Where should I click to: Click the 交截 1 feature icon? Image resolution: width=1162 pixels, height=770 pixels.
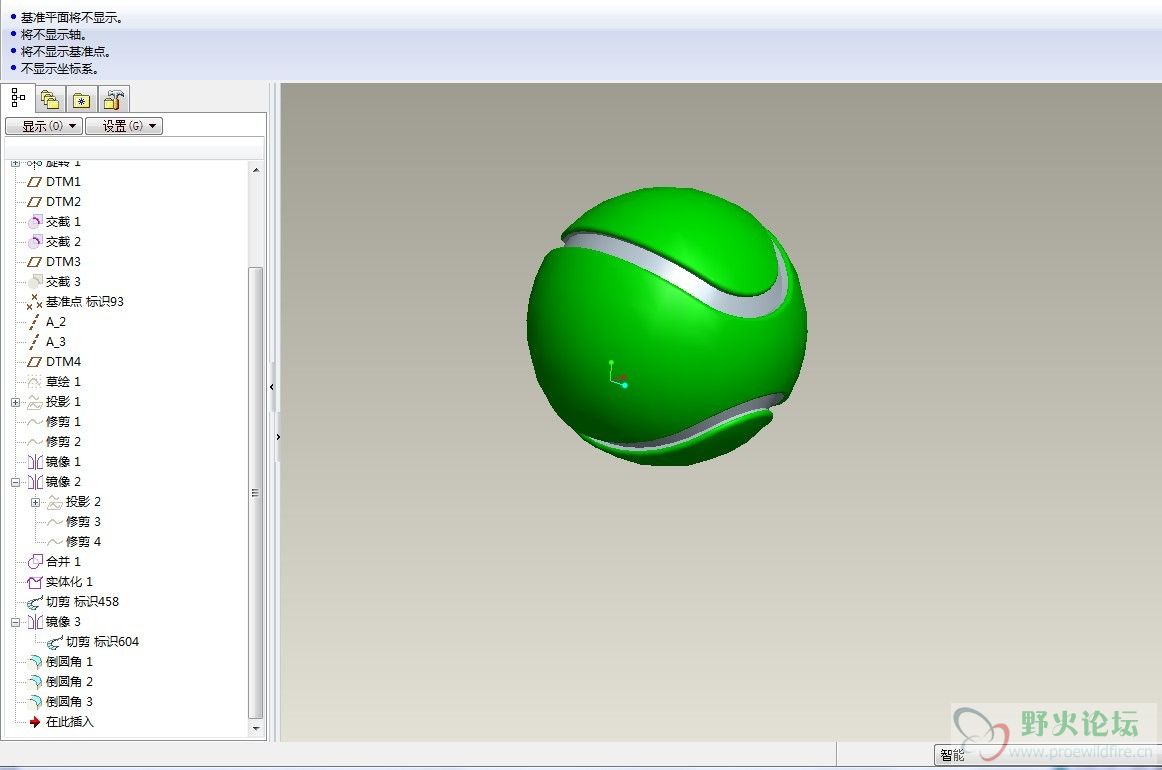coord(35,222)
